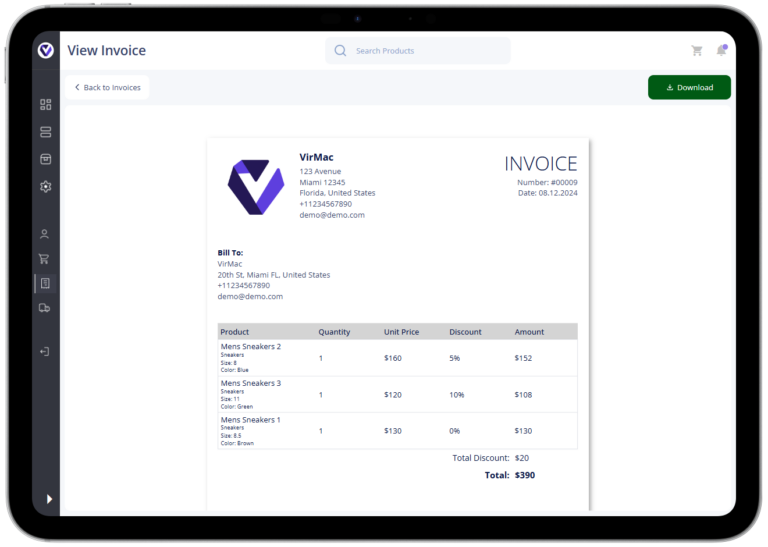Open the notifications bell icon
The image size is (768, 547).
point(721,50)
